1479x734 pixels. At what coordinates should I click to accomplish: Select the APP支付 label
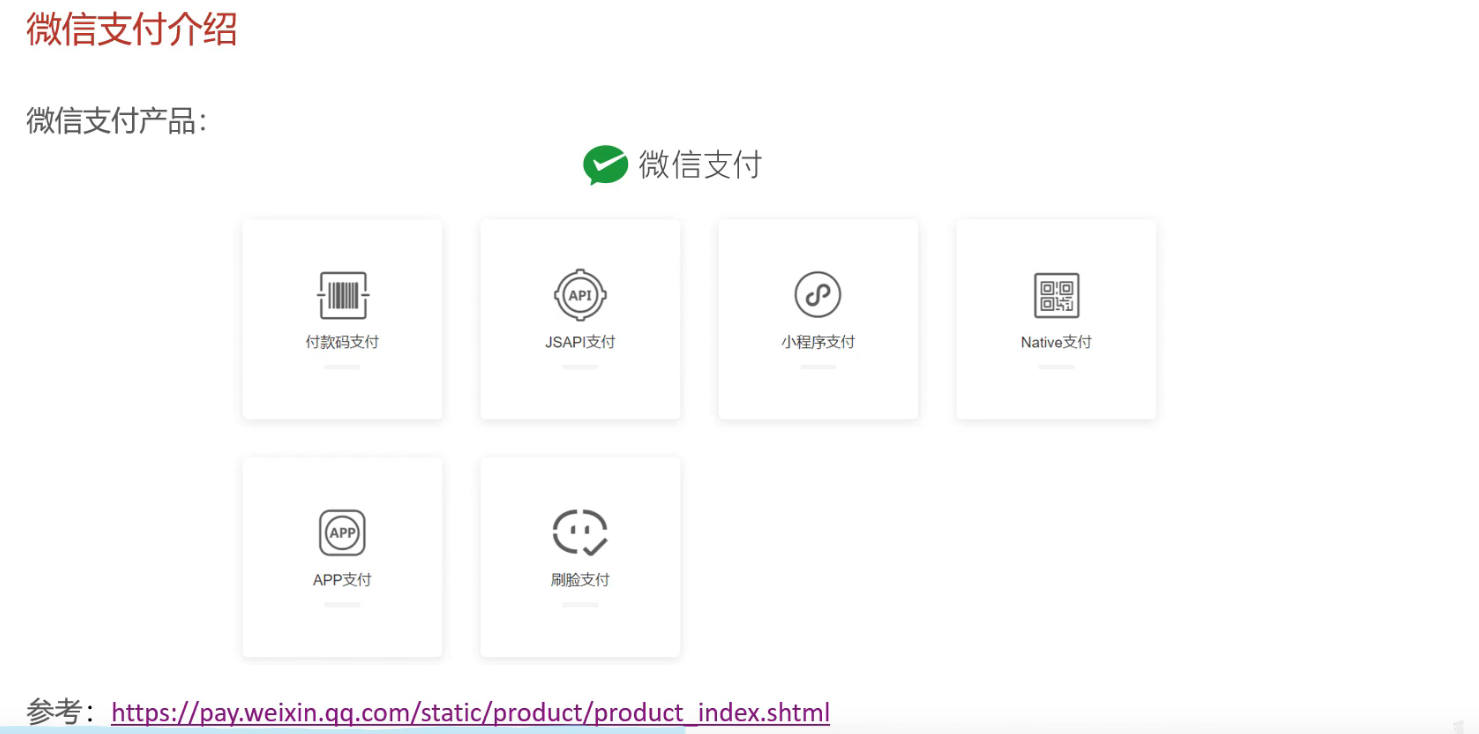click(342, 580)
